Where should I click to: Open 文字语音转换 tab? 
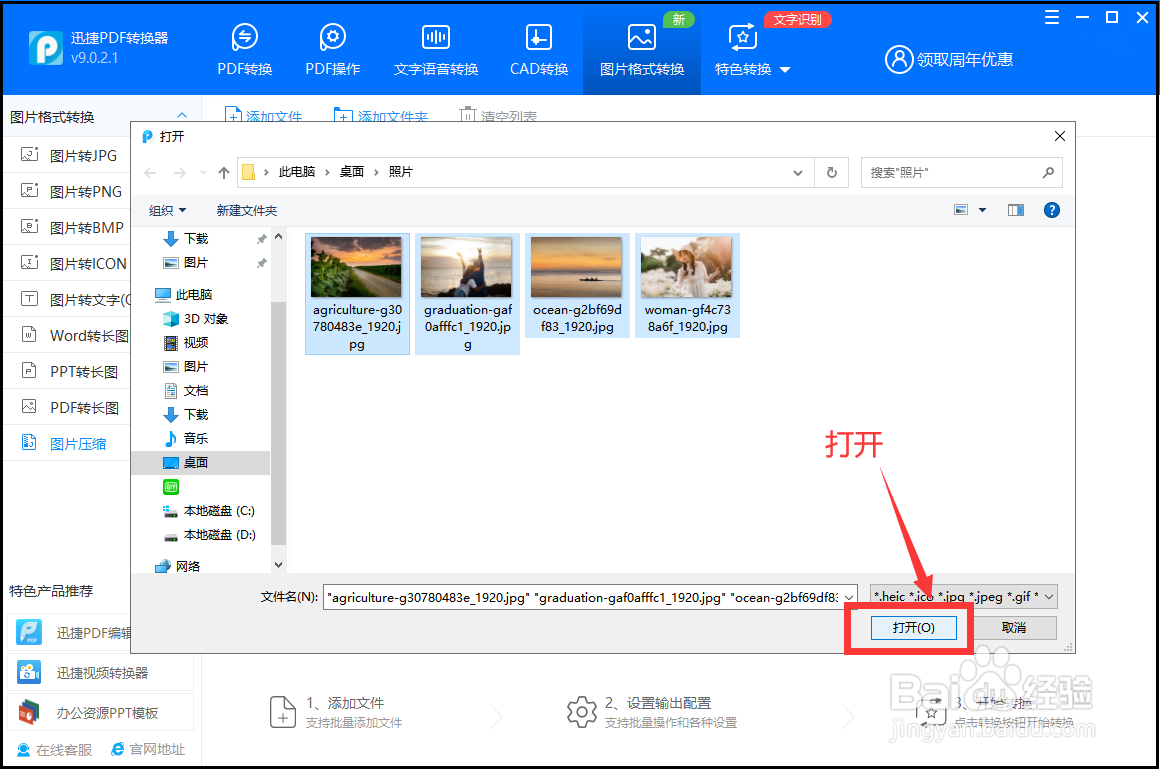[x=436, y=50]
